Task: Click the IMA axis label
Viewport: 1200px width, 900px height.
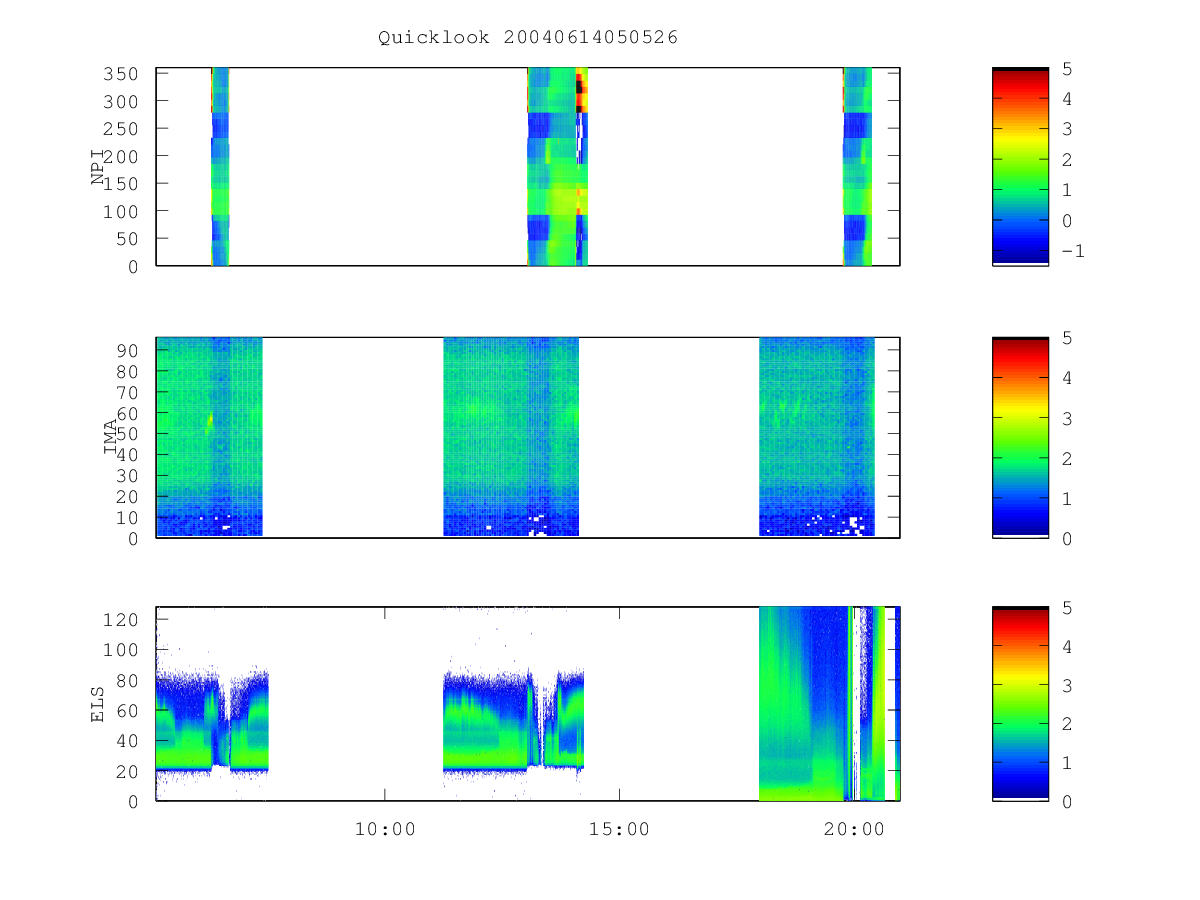Action: coord(112,437)
